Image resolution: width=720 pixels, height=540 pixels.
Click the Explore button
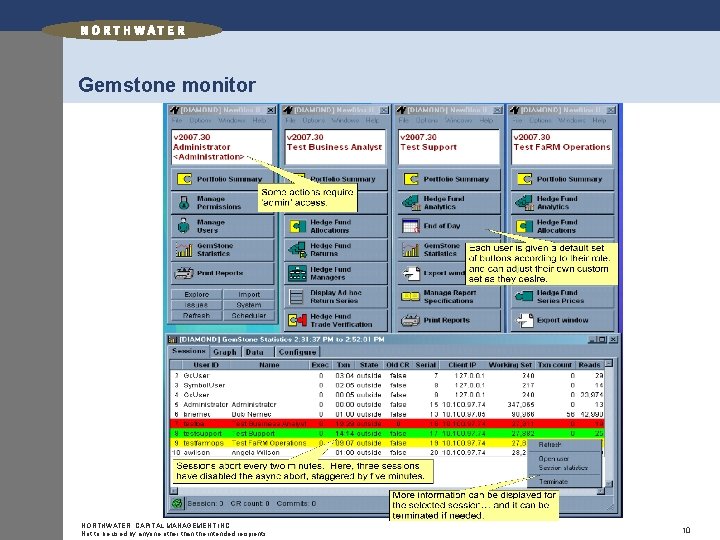(x=197, y=294)
